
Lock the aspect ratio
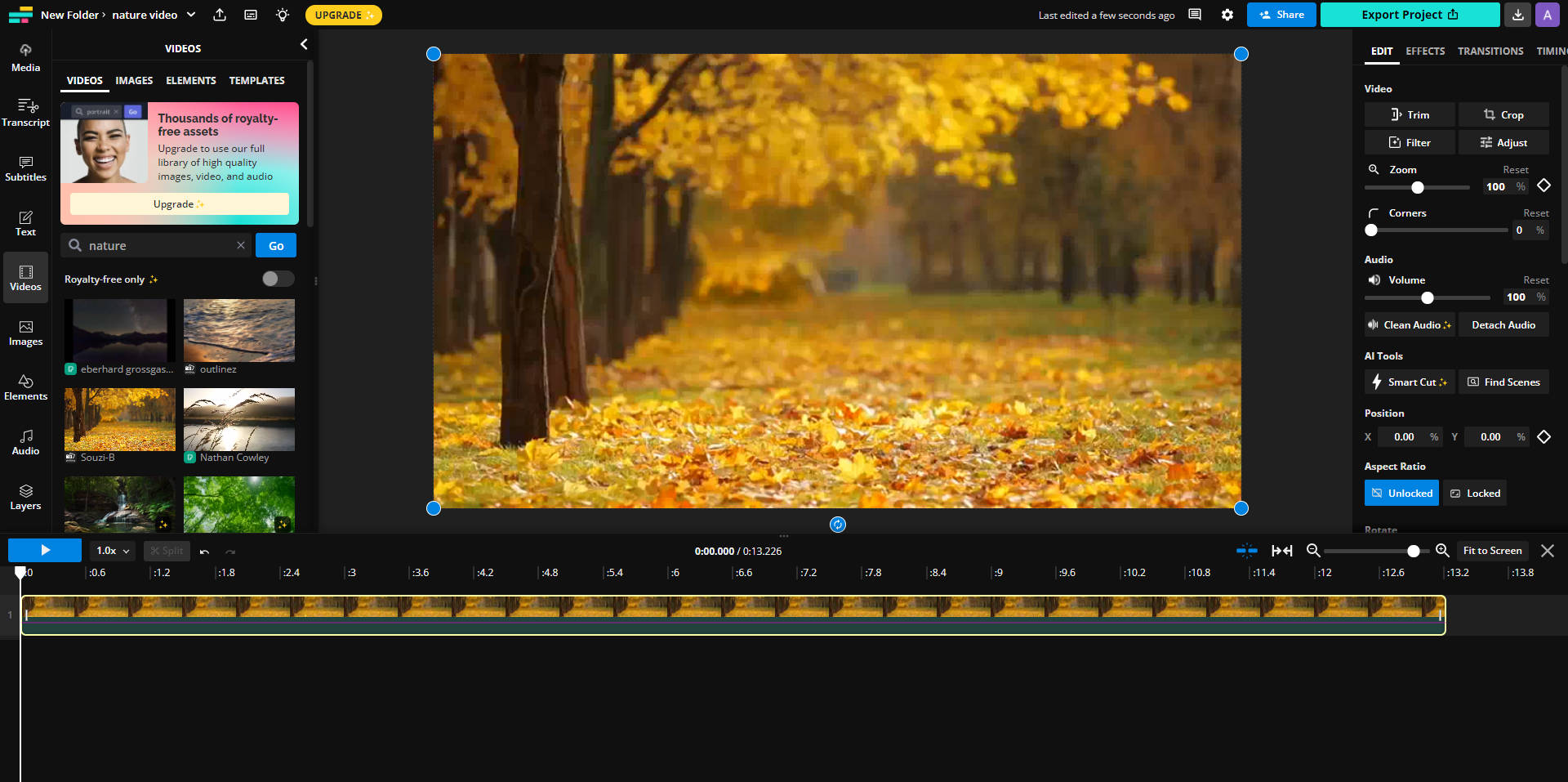1475,493
